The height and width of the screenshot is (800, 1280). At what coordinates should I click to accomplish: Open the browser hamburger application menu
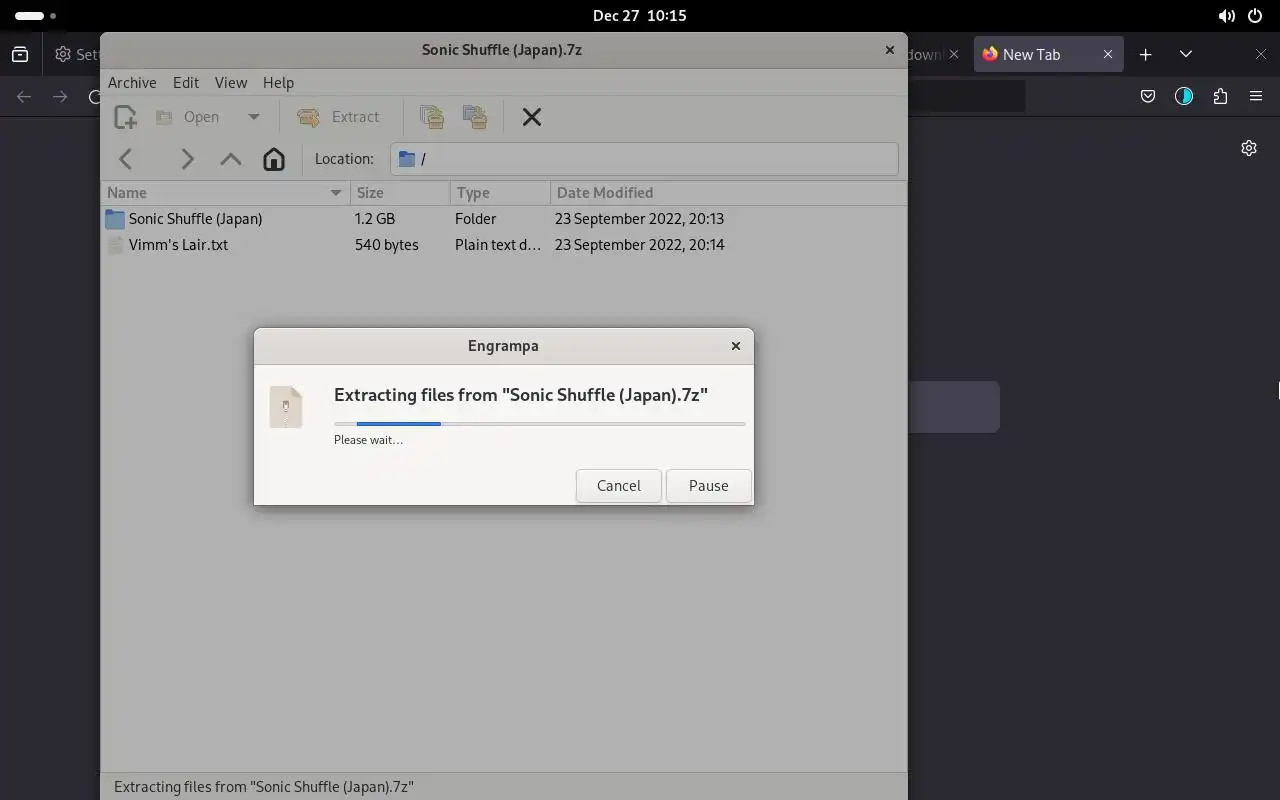(x=1256, y=96)
